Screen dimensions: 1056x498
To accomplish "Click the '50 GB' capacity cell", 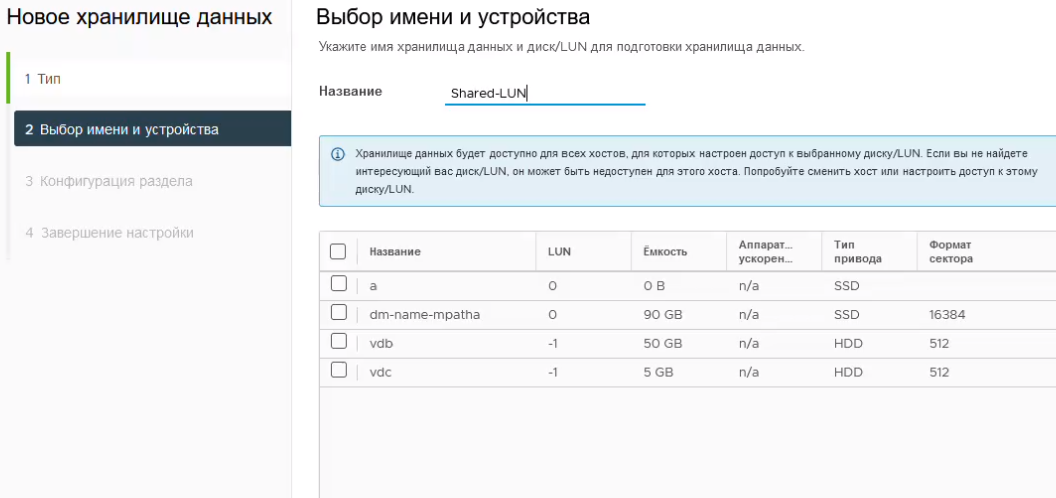I will 663,344.
